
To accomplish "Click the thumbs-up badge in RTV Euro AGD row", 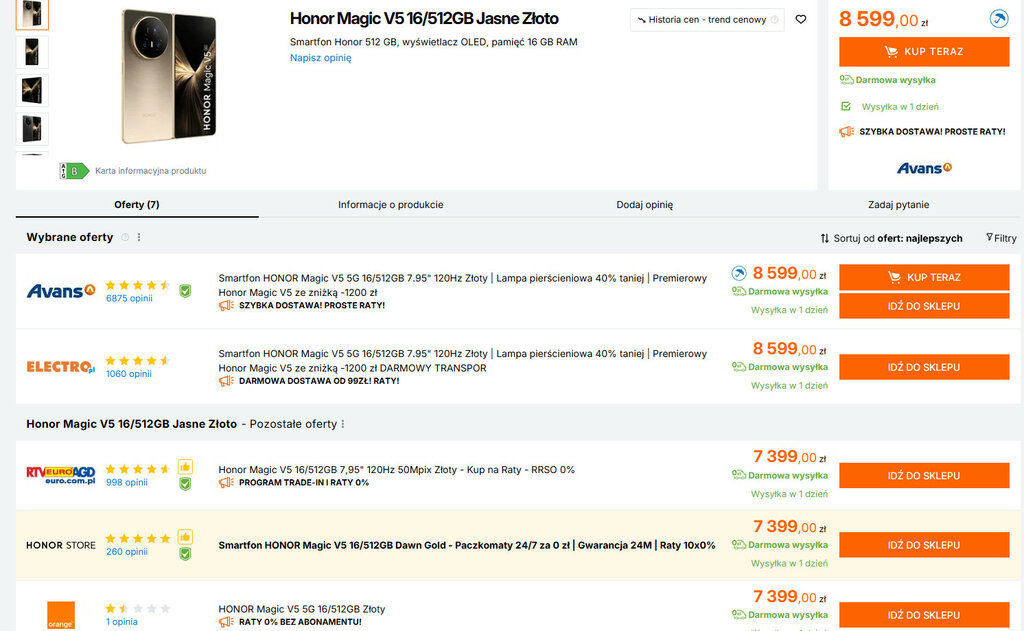I will click(x=184, y=467).
